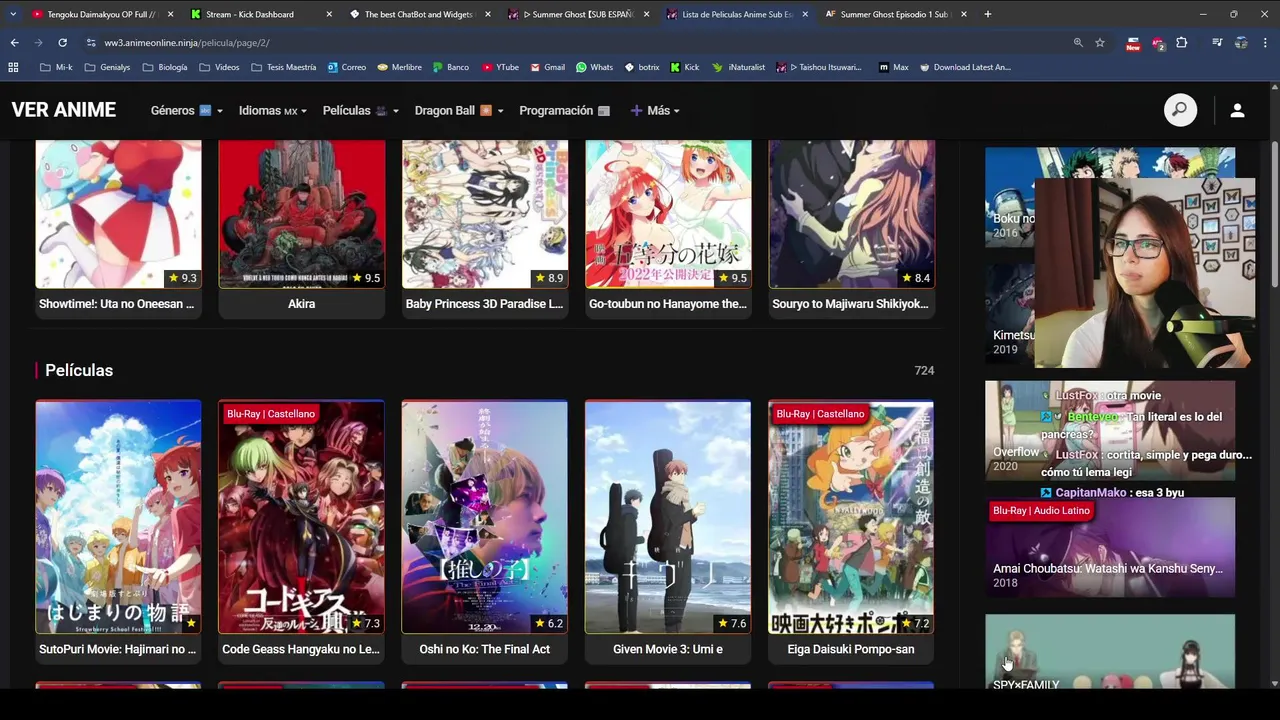
Task: Open a new browser tab
Action: (988, 14)
